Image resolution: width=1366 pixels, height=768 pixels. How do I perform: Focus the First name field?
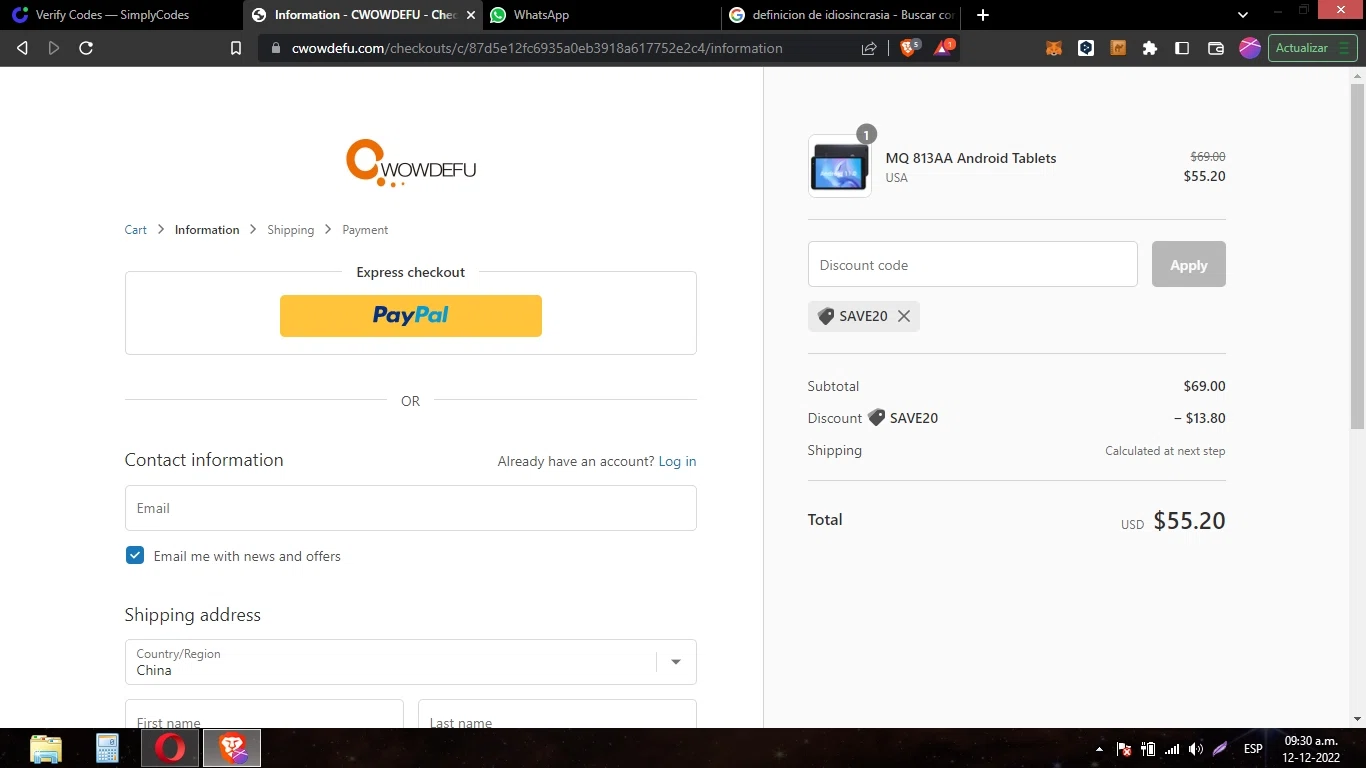264,714
